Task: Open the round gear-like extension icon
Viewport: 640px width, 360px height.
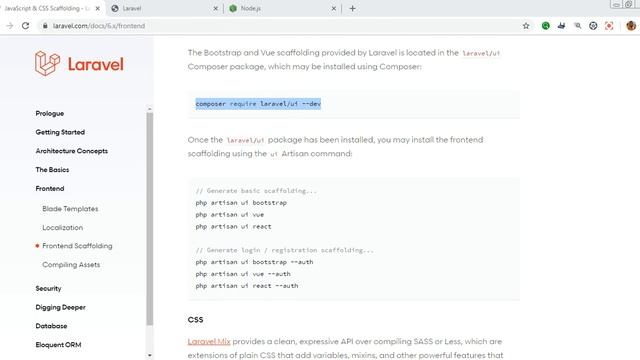Action: 593,26
